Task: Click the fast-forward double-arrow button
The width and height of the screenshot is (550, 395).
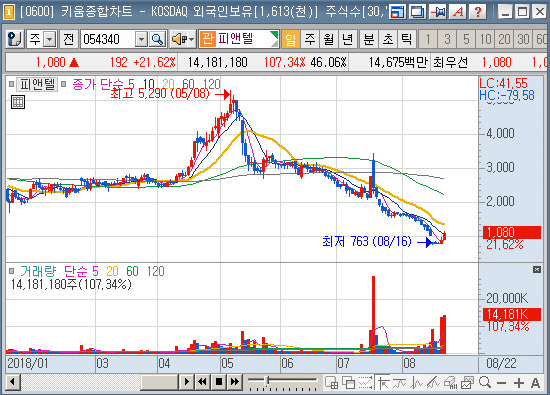Action: pyautogui.click(x=235, y=381)
